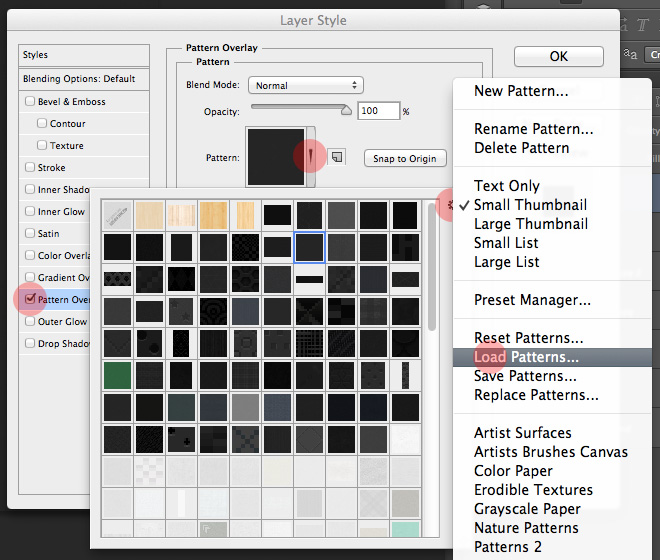
Task: Open pattern picker dropdown arrow
Action: (311, 157)
